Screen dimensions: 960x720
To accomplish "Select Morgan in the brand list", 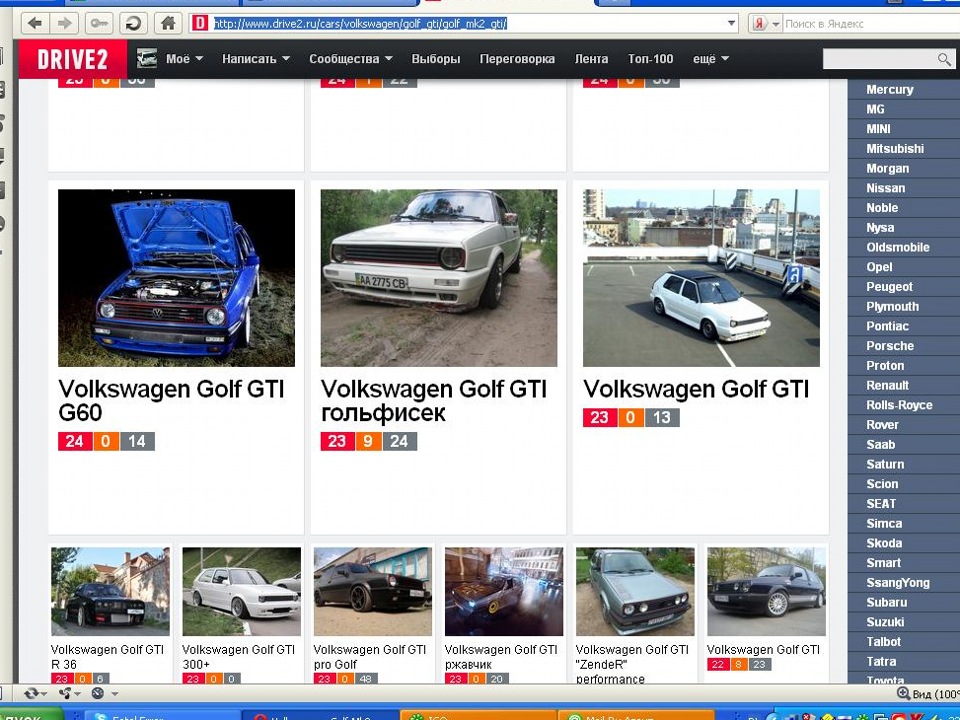I will point(887,168).
